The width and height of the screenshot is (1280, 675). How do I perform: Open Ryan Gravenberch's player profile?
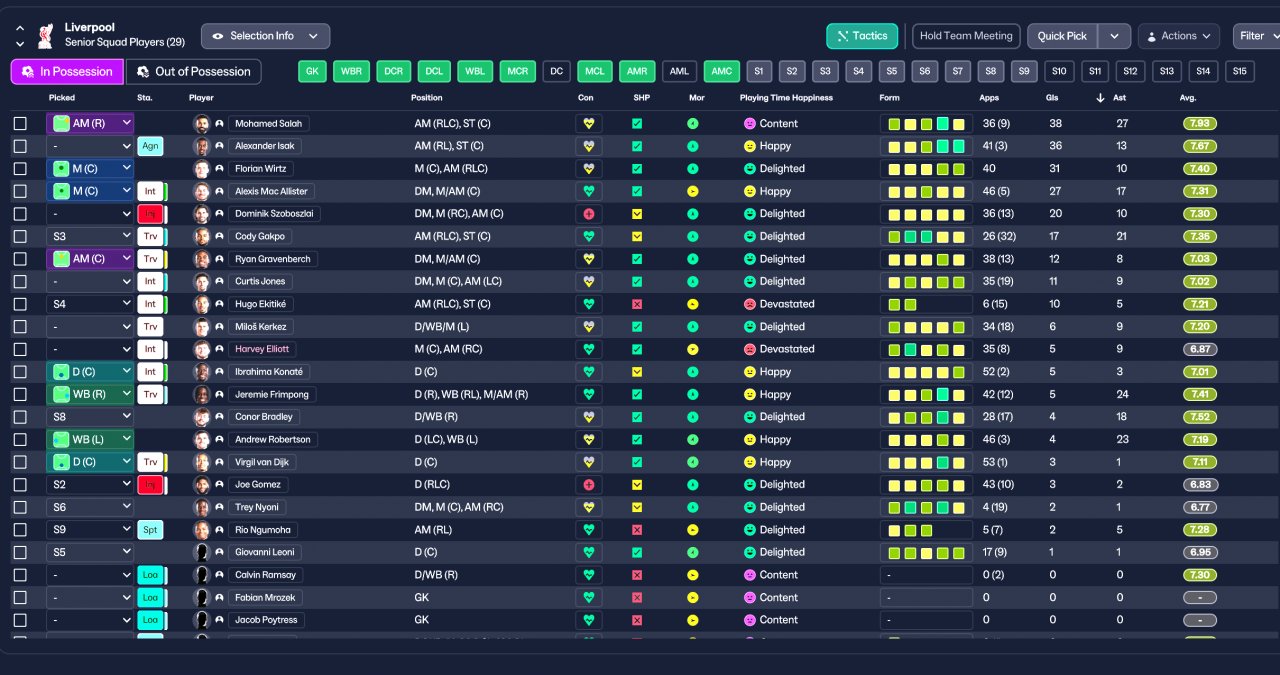pos(272,259)
